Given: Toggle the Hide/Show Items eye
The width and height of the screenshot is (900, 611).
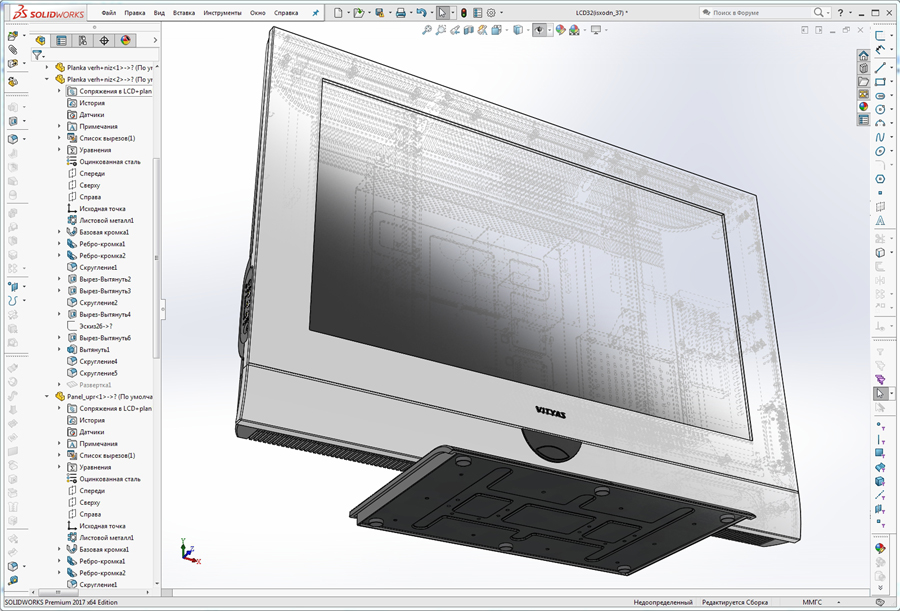Looking at the screenshot, I should pos(538,30).
